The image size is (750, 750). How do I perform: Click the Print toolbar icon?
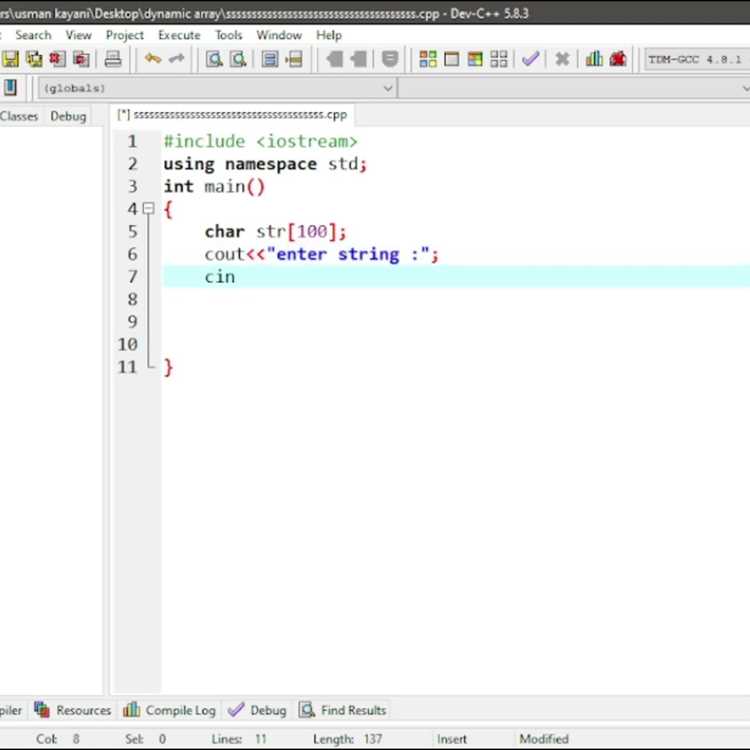(113, 59)
